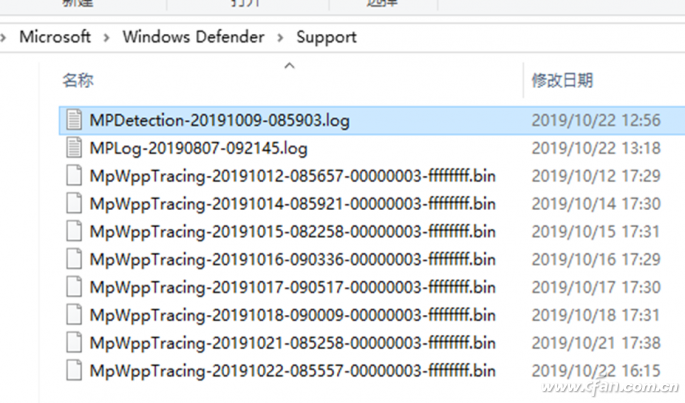Click the sort arrow above the 名称 column
Screen dimensions: 685x403
tap(290, 66)
